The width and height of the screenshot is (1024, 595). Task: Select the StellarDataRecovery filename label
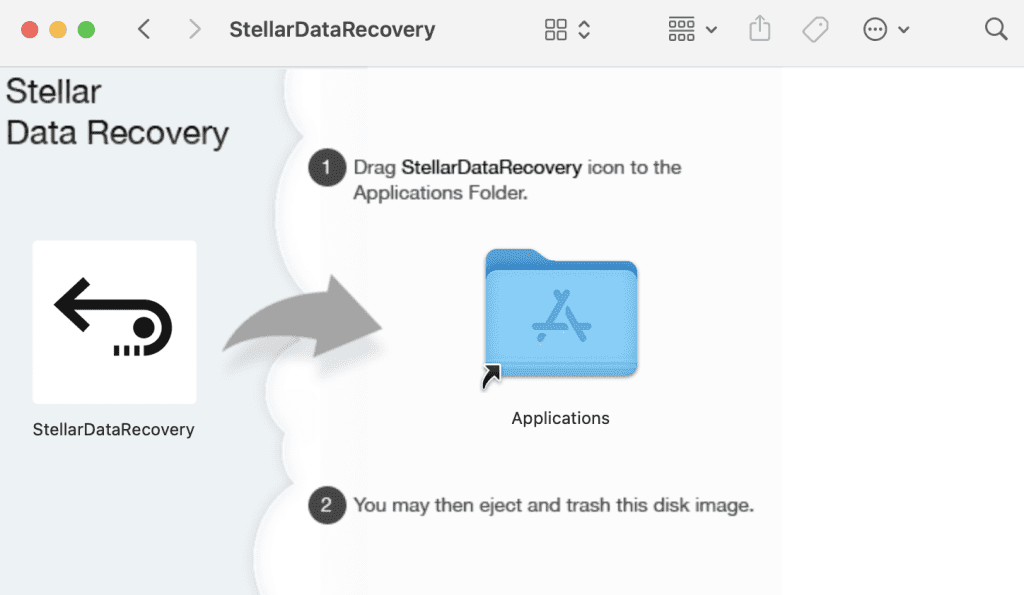click(x=114, y=429)
